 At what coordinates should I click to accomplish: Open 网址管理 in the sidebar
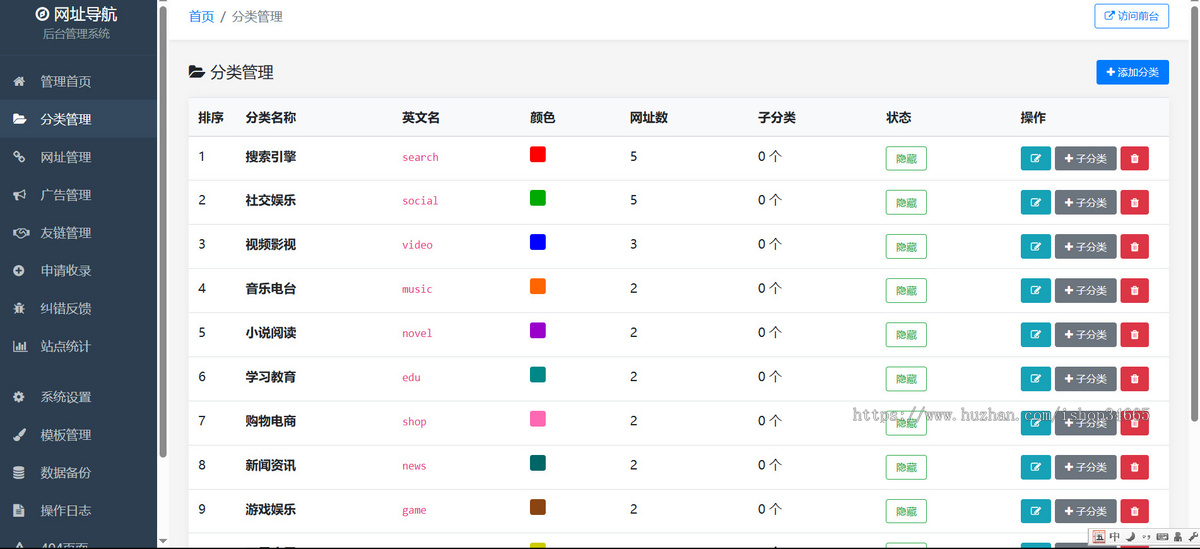tap(78, 157)
